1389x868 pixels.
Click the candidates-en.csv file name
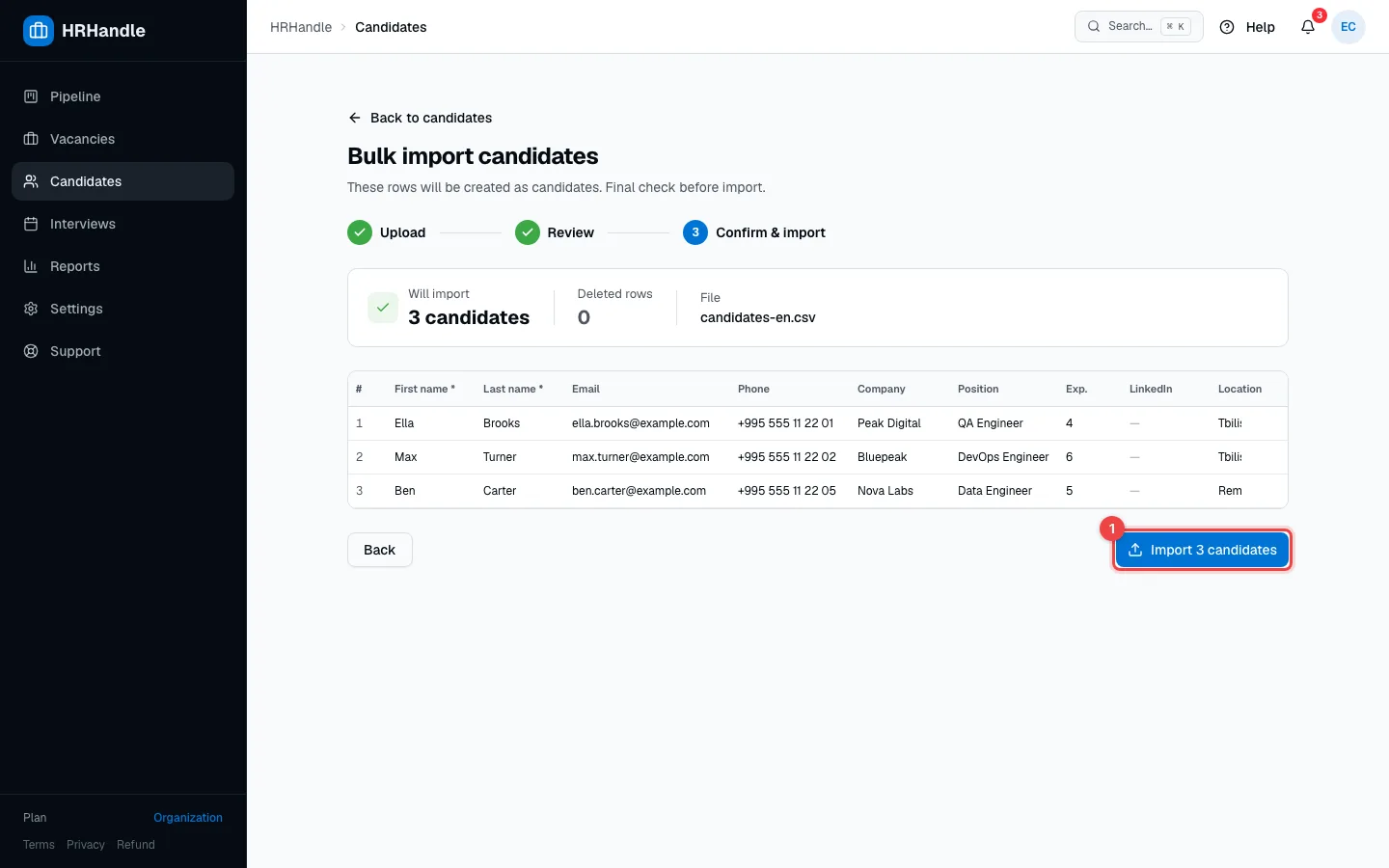coord(758,317)
